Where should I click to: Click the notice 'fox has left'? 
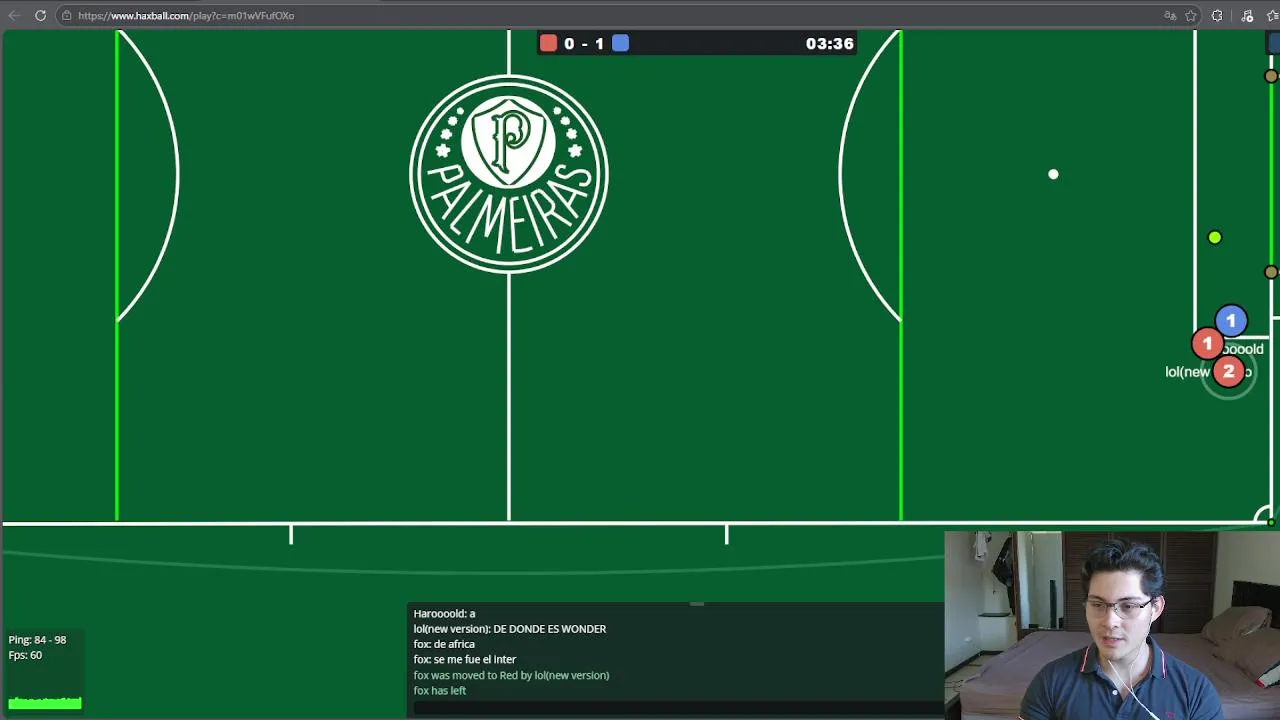[440, 690]
